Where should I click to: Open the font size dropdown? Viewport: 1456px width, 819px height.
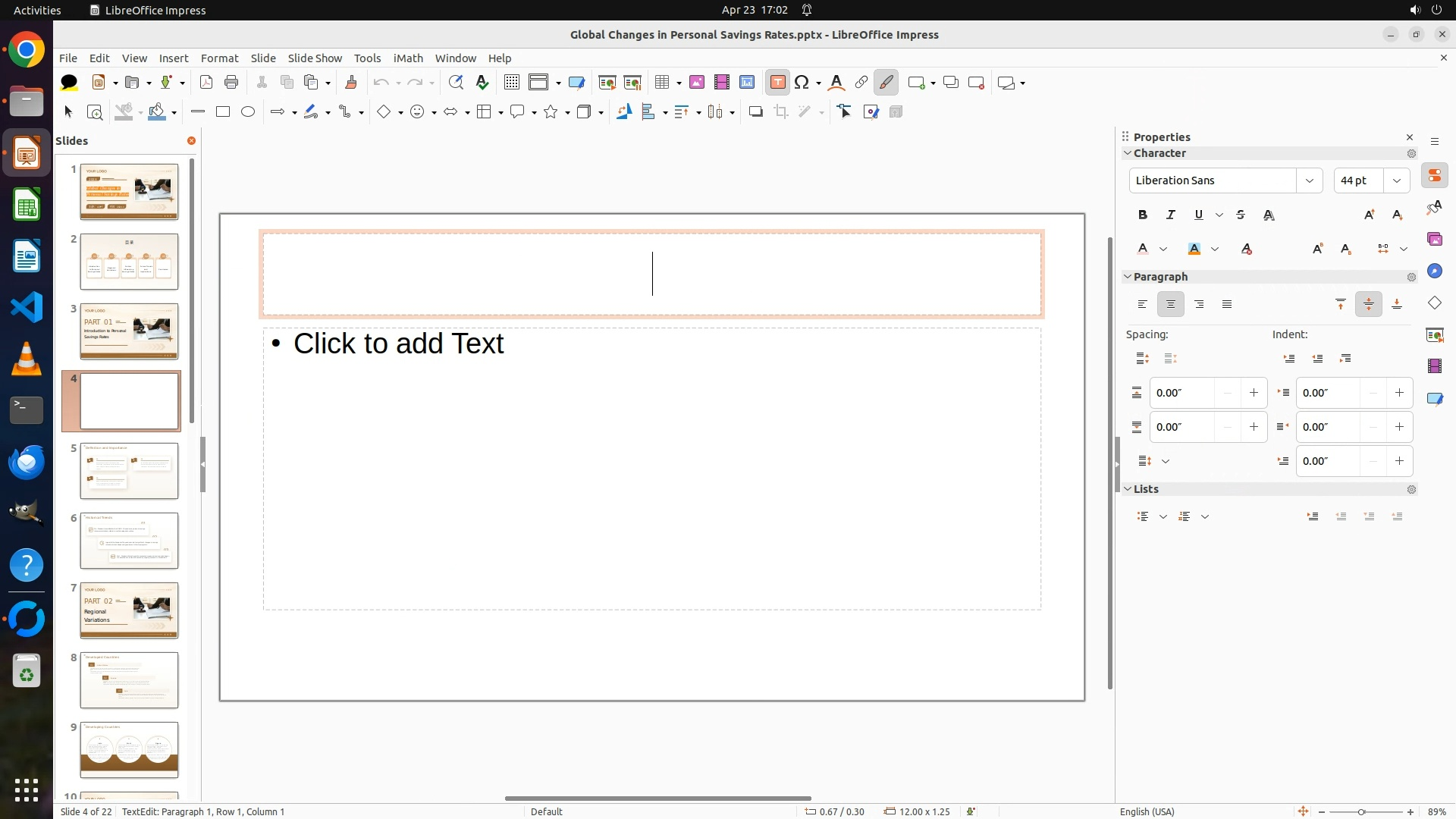coord(1397,180)
